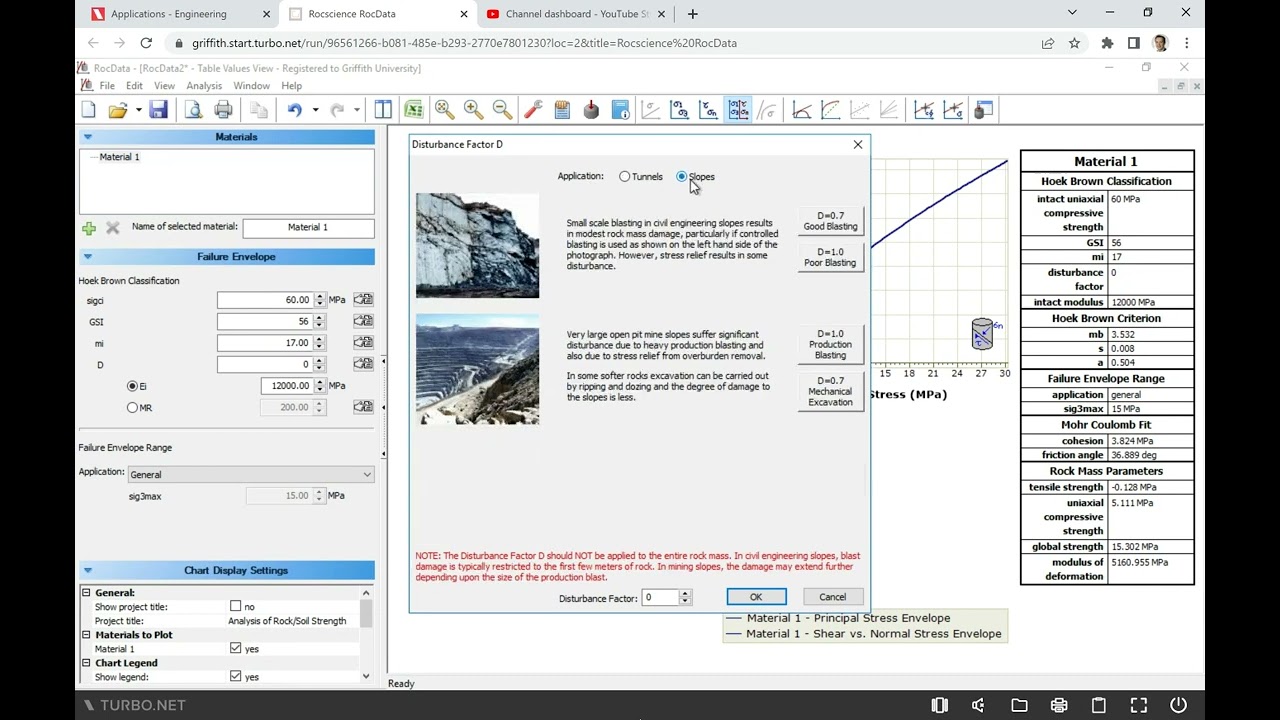The image size is (1280, 720).
Task: Toggle Show project title checkbox
Action: coord(235,606)
